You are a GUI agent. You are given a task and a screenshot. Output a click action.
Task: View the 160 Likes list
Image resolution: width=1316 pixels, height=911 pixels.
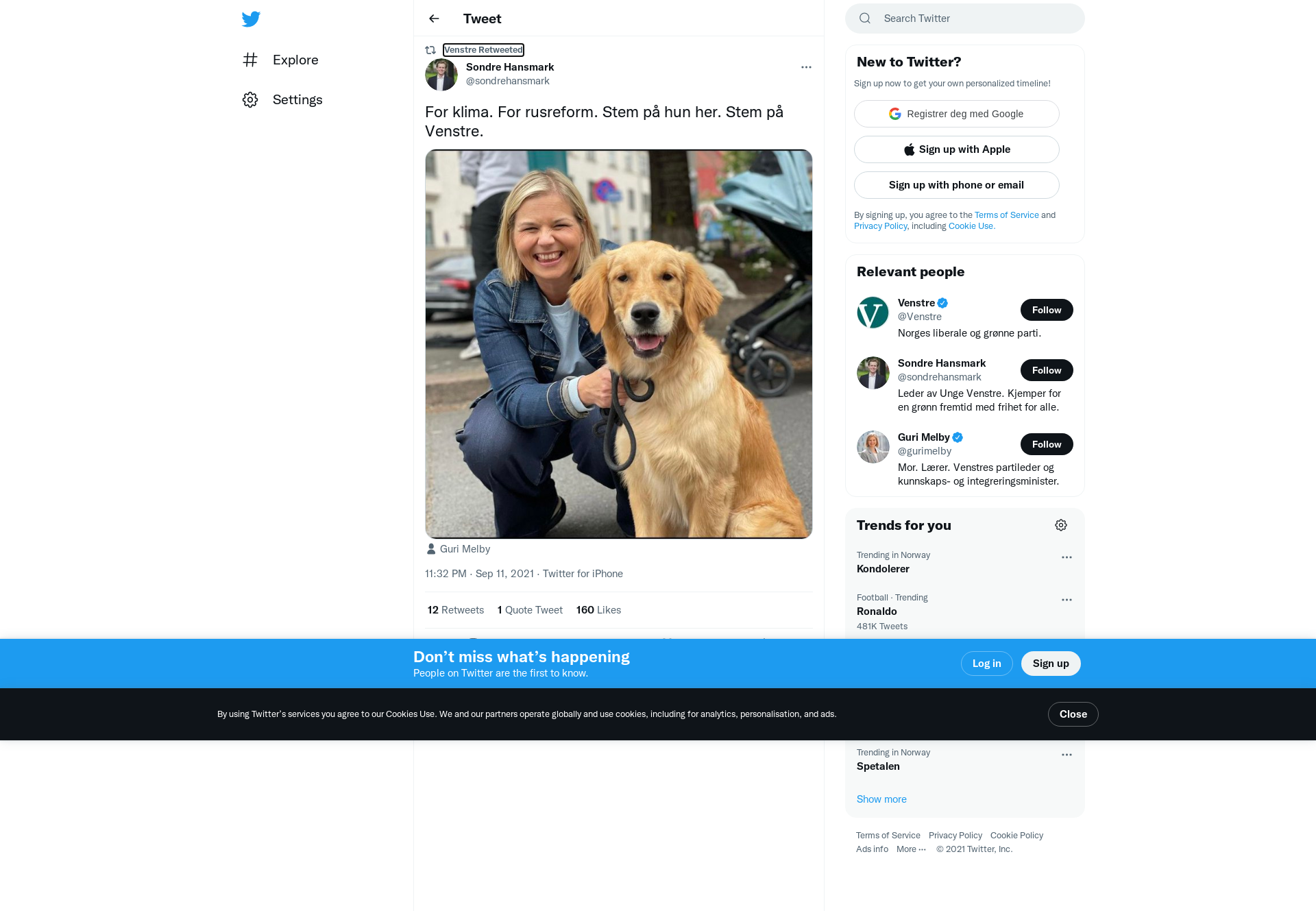598,610
